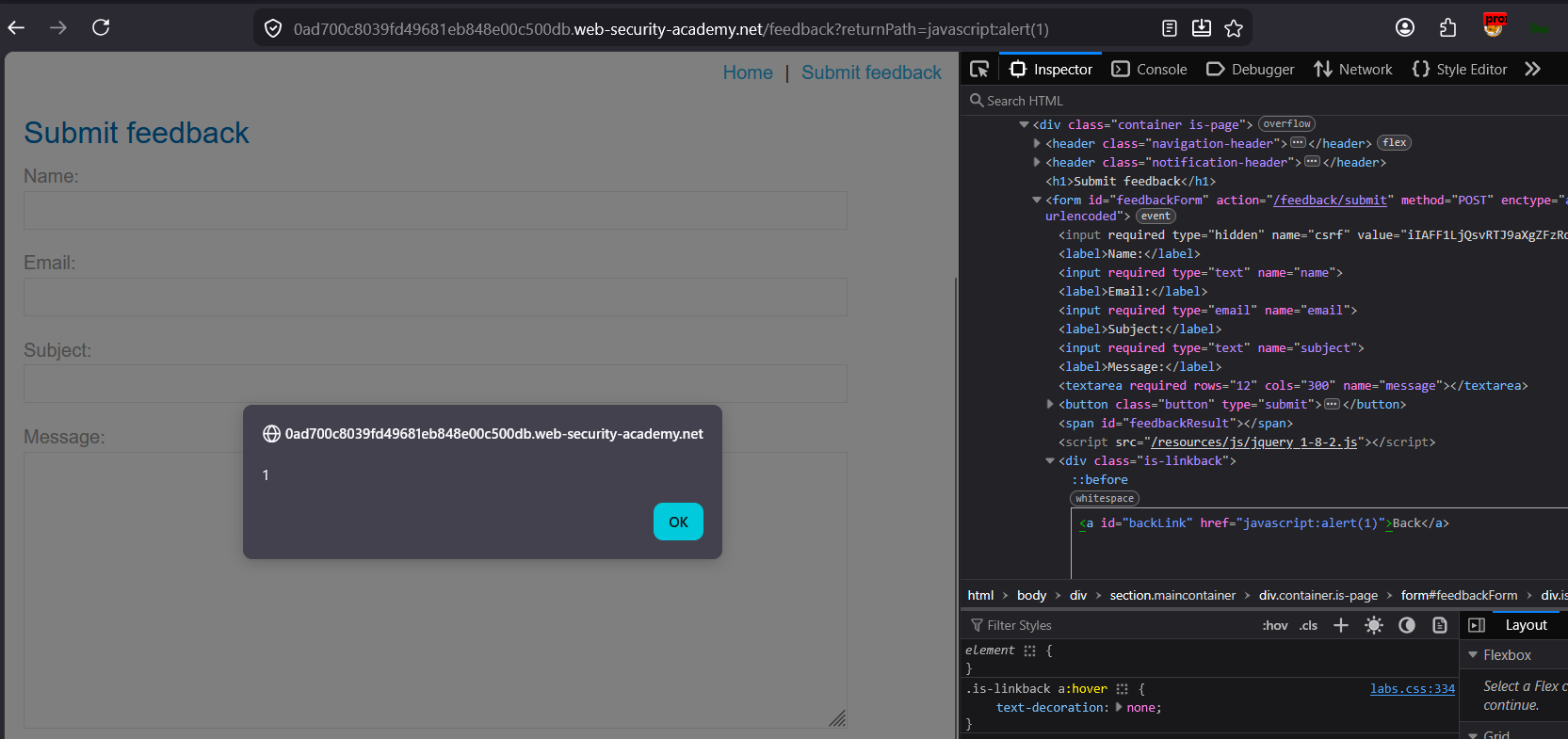Click the address bar URL
Image resolution: width=1568 pixels, height=739 pixels.
point(671,29)
